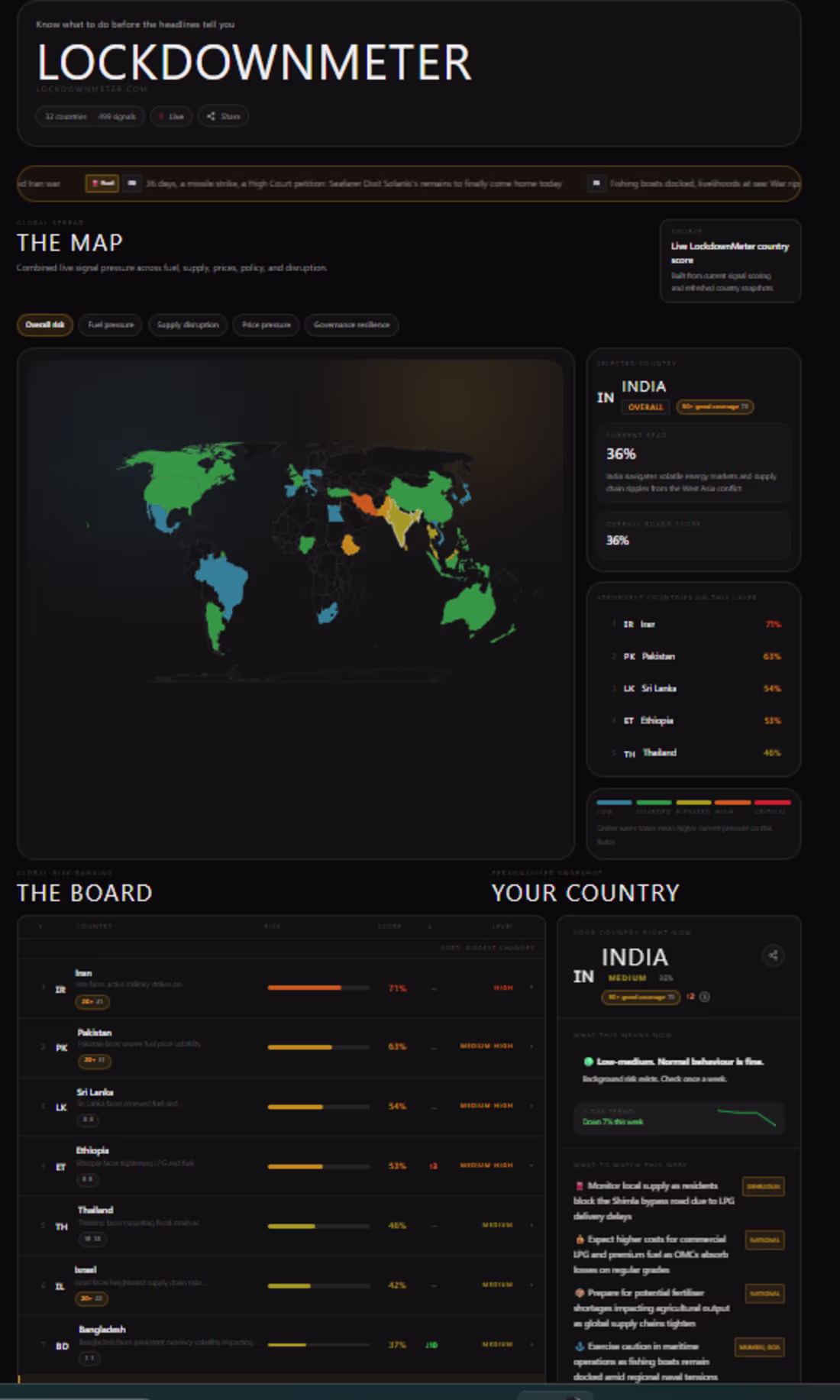Click the Share button in the header
This screenshot has height=1400, width=840.
[x=223, y=116]
